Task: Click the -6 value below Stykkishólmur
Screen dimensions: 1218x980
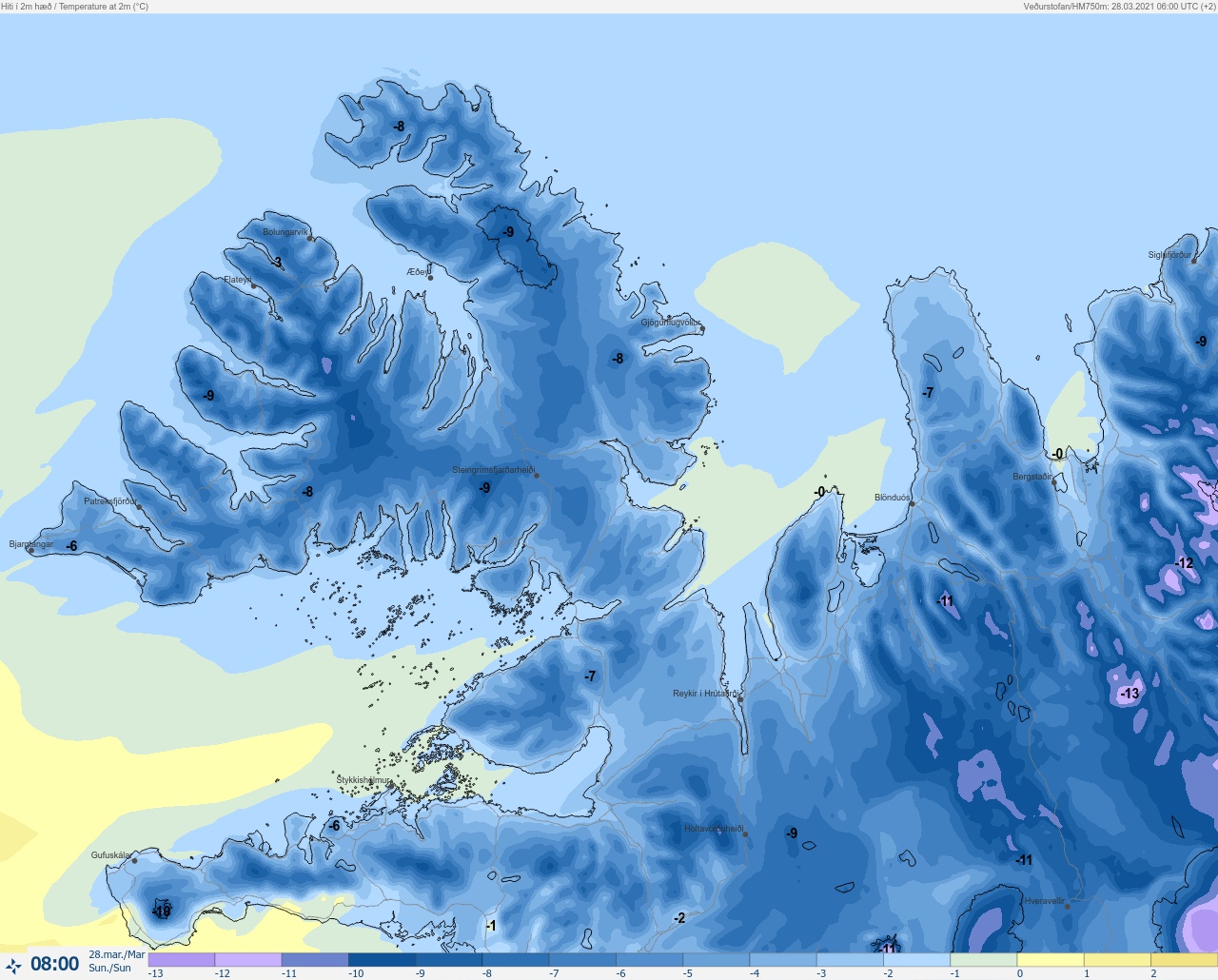Action: 334,826
